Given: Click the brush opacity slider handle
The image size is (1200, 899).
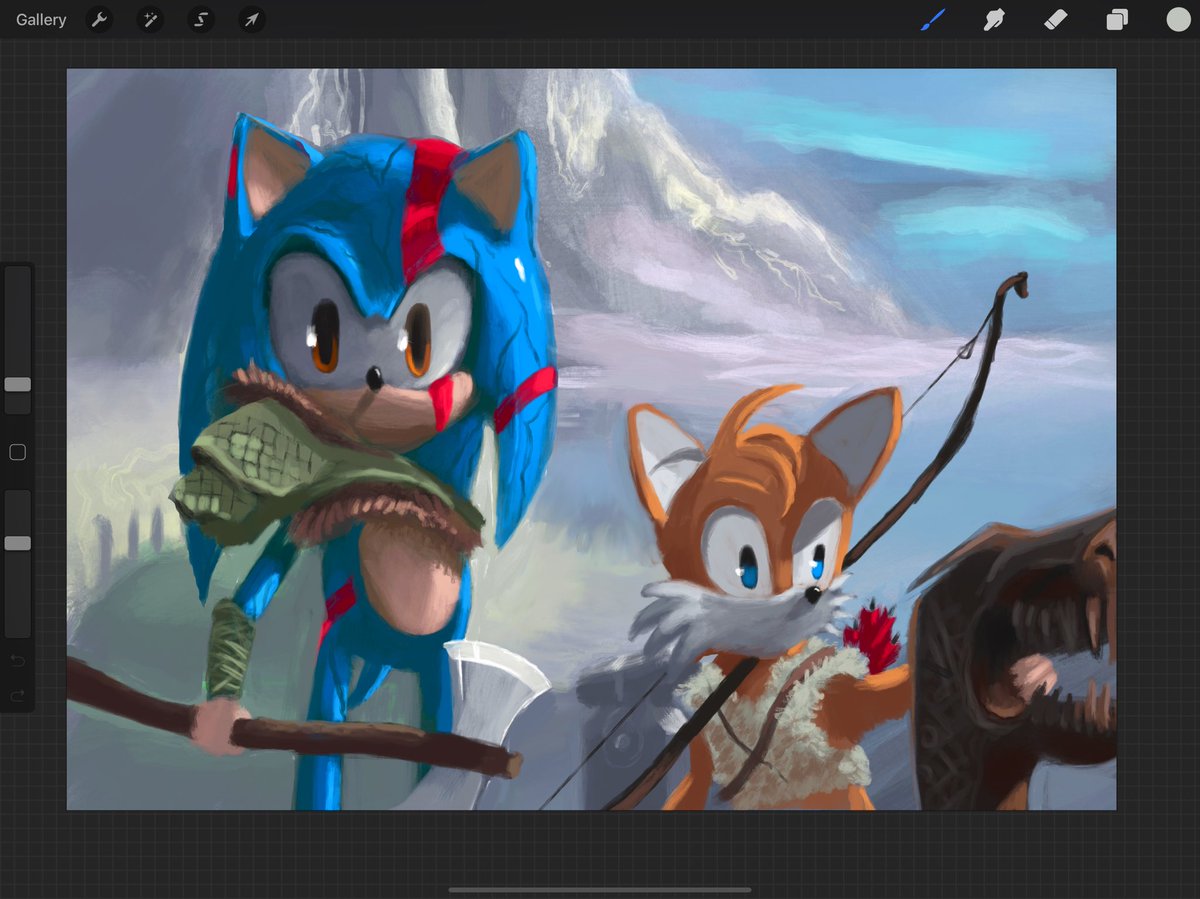Looking at the screenshot, I should tap(18, 543).
